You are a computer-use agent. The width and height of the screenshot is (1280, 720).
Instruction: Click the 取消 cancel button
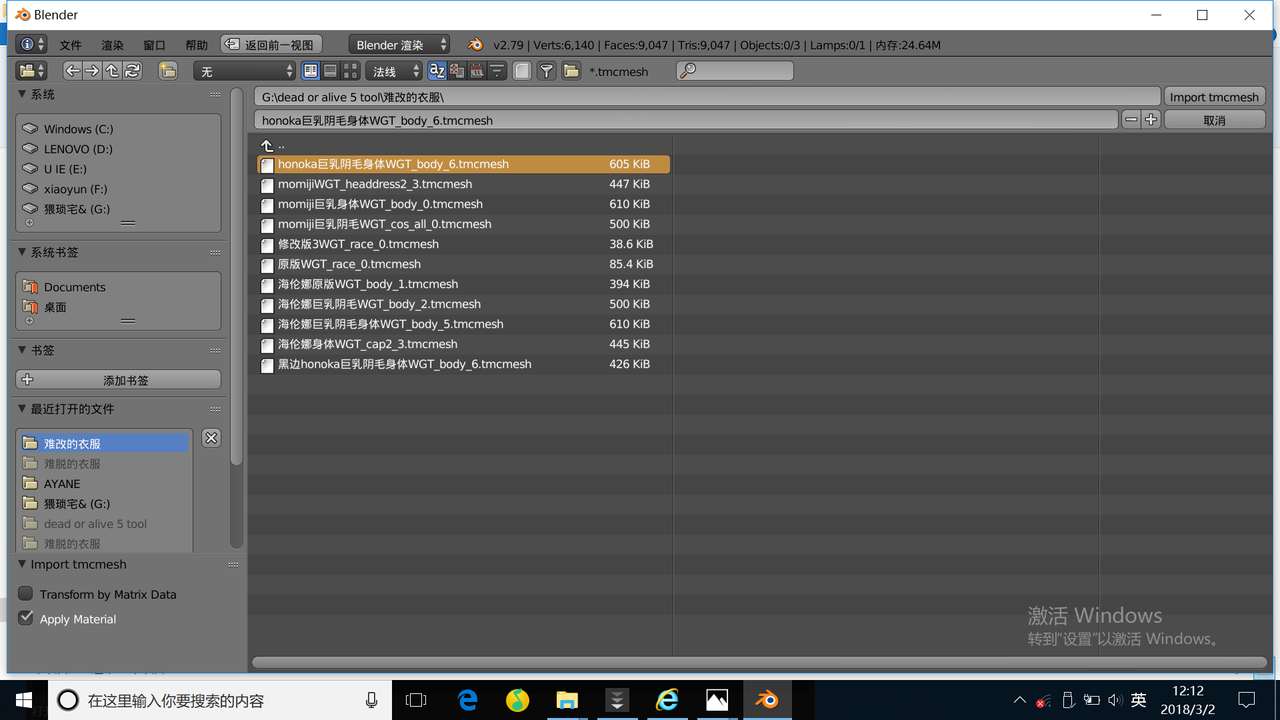(x=1214, y=120)
